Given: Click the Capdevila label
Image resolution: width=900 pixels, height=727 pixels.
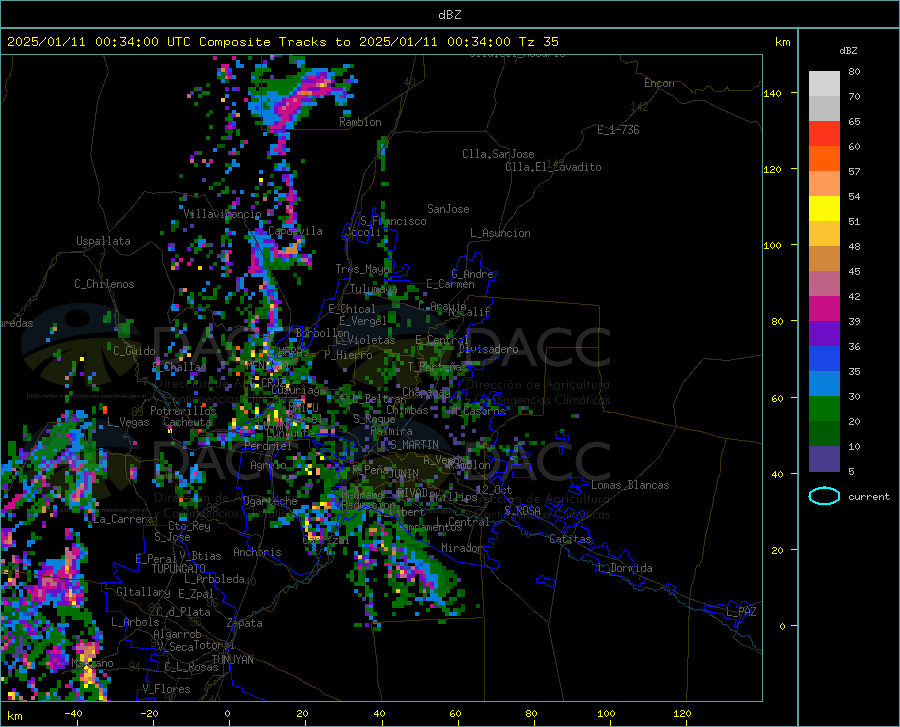Looking at the screenshot, I should [x=295, y=231].
